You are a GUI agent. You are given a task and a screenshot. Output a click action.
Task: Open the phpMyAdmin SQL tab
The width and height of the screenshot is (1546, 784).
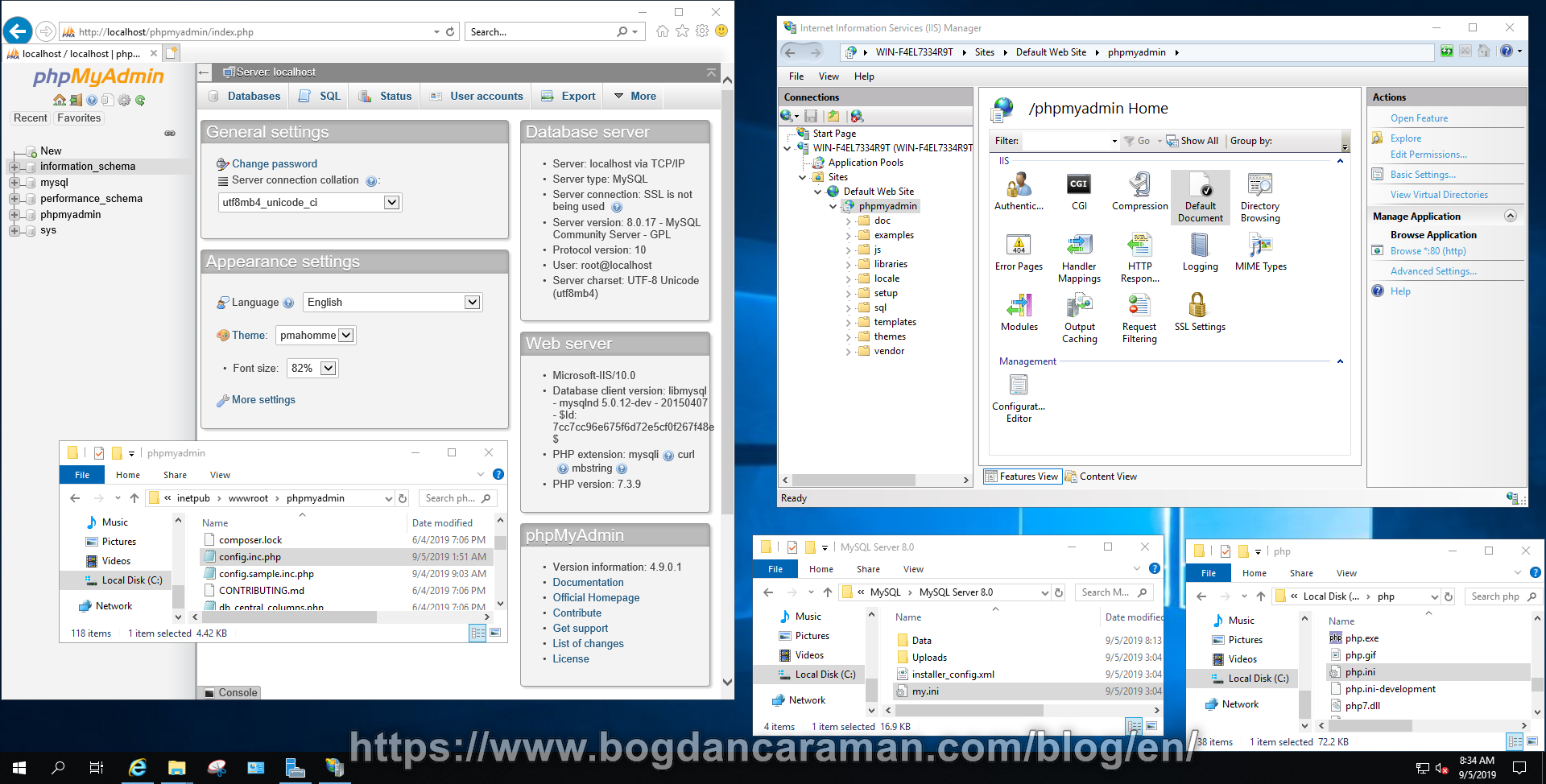[x=320, y=96]
